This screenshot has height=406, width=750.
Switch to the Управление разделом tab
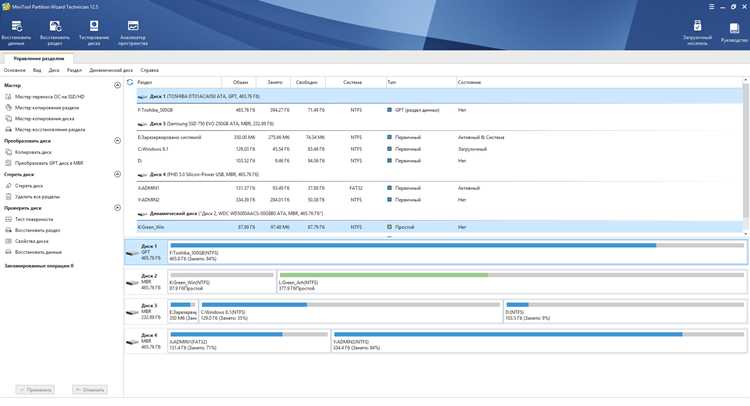(39, 58)
